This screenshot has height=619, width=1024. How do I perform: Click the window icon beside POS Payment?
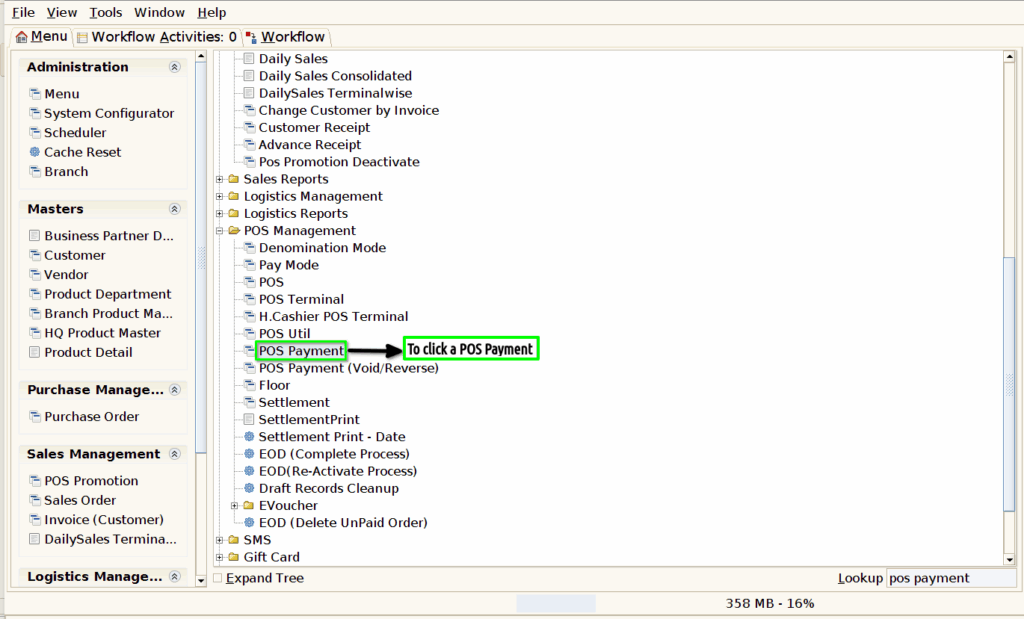249,350
